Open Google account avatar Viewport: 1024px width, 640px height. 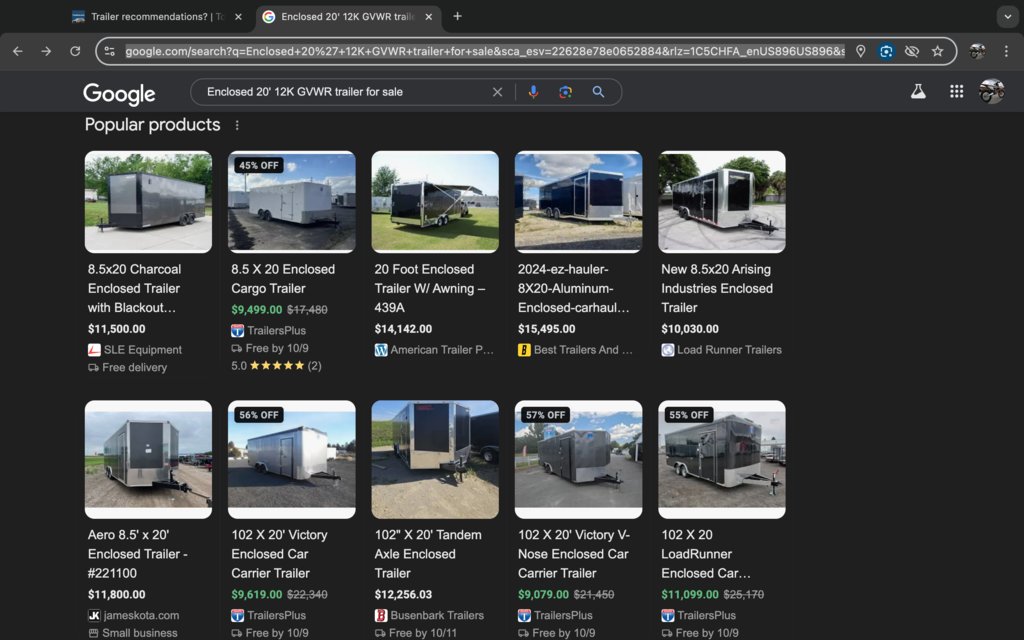point(991,91)
